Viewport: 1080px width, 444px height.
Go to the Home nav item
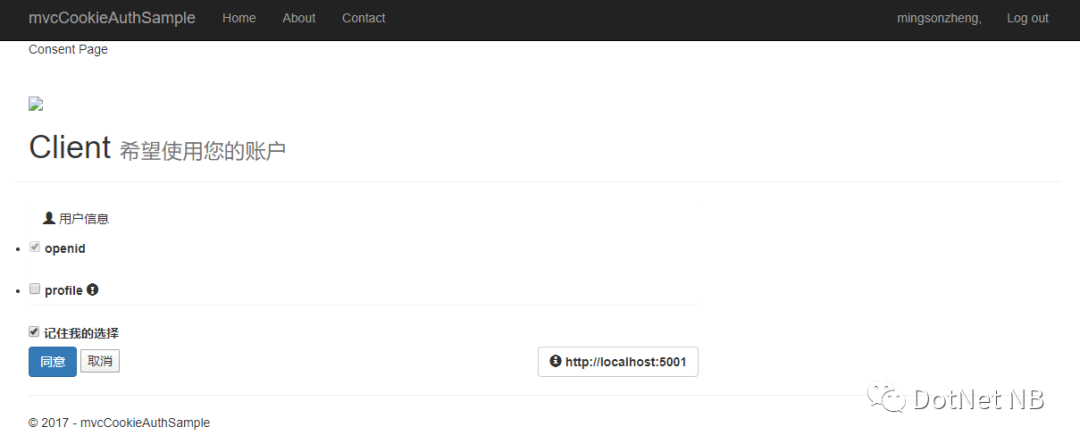coord(239,18)
